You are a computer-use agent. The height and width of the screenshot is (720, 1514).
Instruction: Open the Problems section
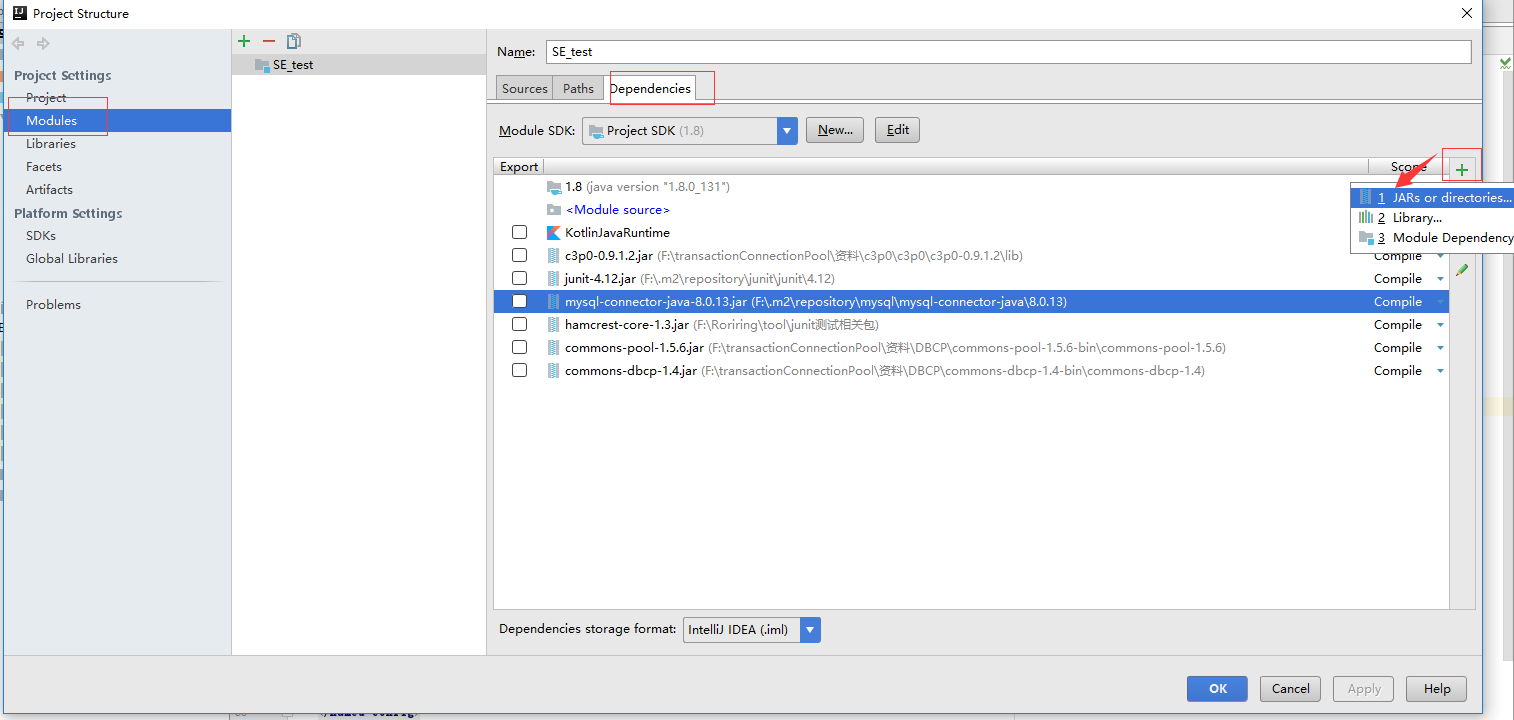tap(53, 305)
